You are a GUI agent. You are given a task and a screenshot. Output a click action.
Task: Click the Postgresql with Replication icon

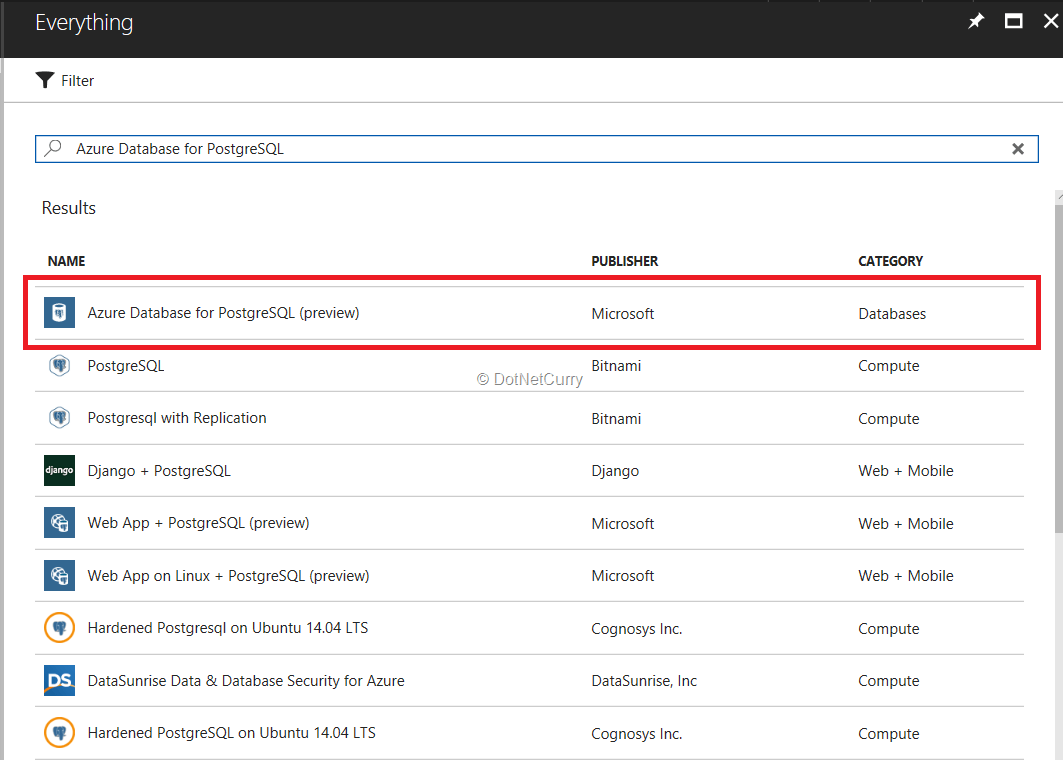tap(60, 418)
